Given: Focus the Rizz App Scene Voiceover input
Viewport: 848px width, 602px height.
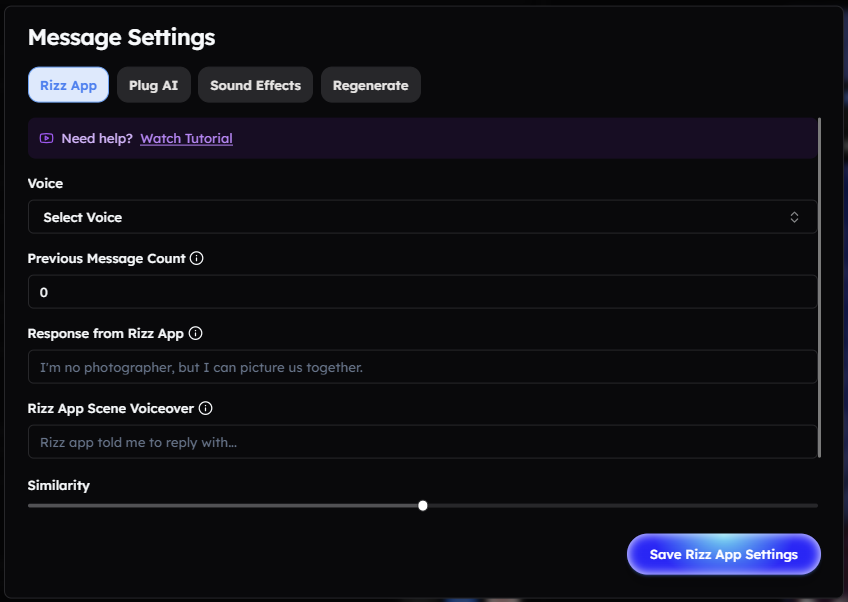Looking at the screenshot, I should [422, 442].
